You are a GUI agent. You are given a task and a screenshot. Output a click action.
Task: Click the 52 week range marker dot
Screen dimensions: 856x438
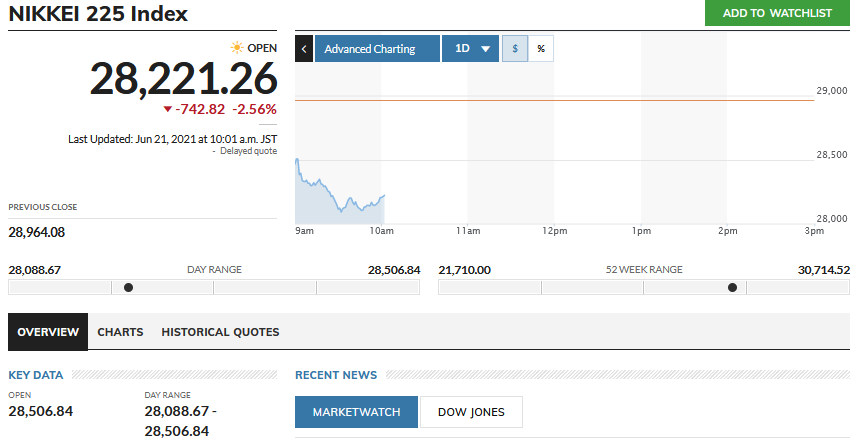[733, 287]
